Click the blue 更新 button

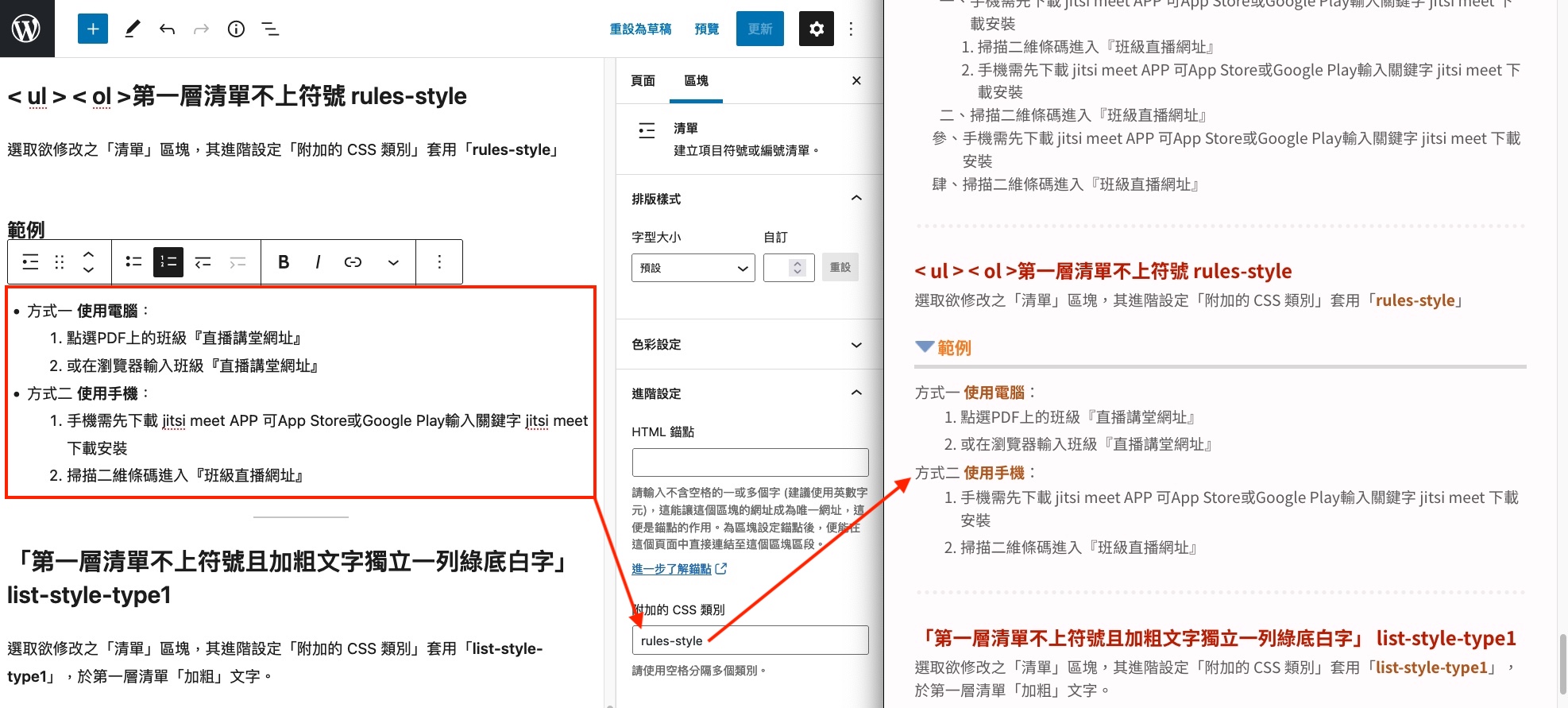(x=760, y=29)
